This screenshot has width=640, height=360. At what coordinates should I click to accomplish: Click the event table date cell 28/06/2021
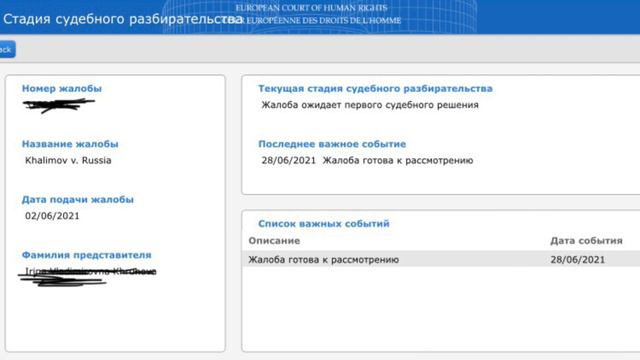pos(578,260)
